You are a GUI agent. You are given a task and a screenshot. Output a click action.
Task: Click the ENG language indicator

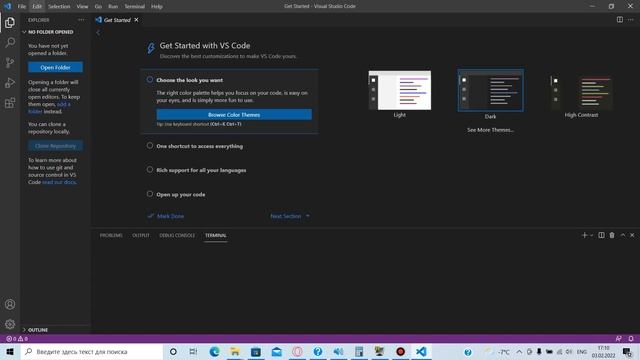tap(582, 351)
